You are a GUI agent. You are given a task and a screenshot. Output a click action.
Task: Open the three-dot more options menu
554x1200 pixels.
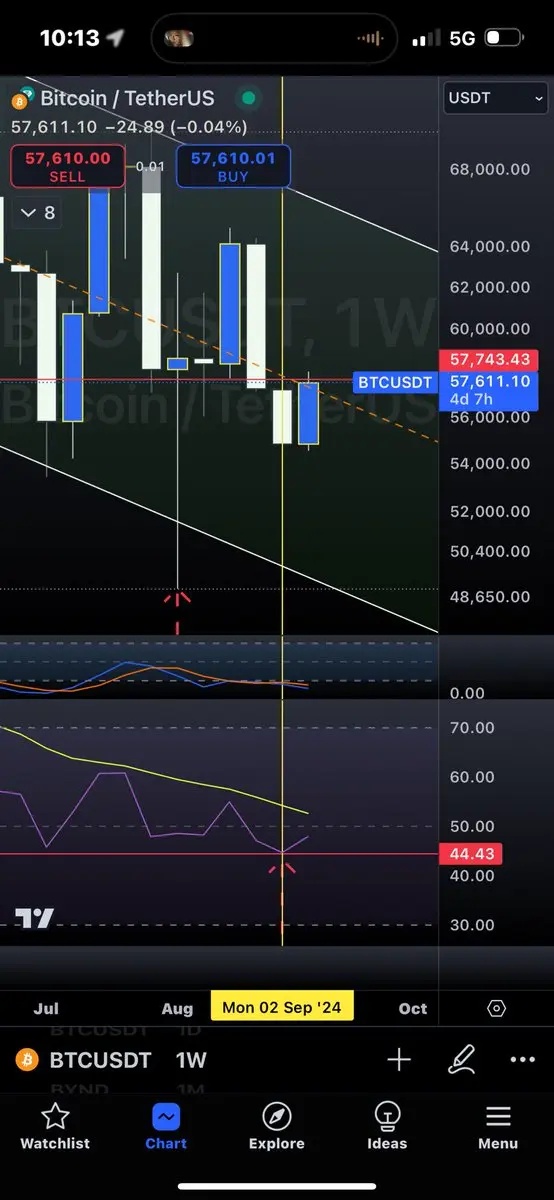coord(523,1060)
